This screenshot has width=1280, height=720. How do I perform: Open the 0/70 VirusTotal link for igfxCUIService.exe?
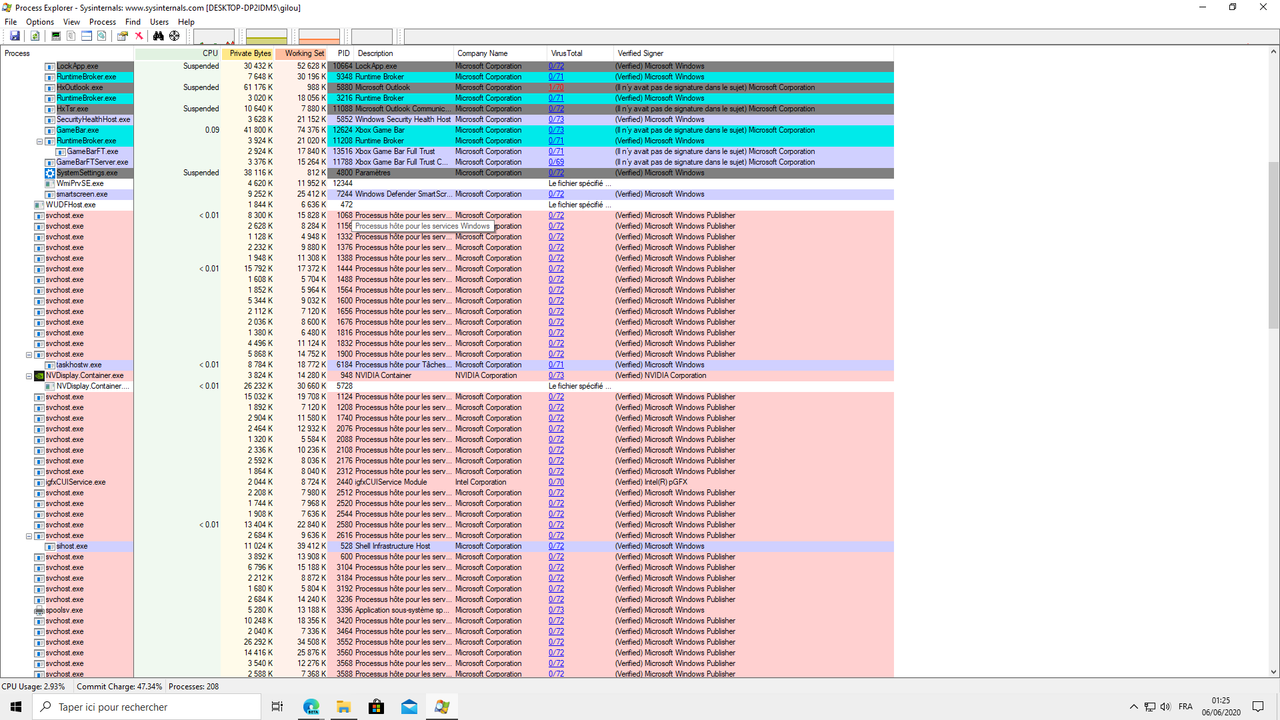(x=556, y=482)
